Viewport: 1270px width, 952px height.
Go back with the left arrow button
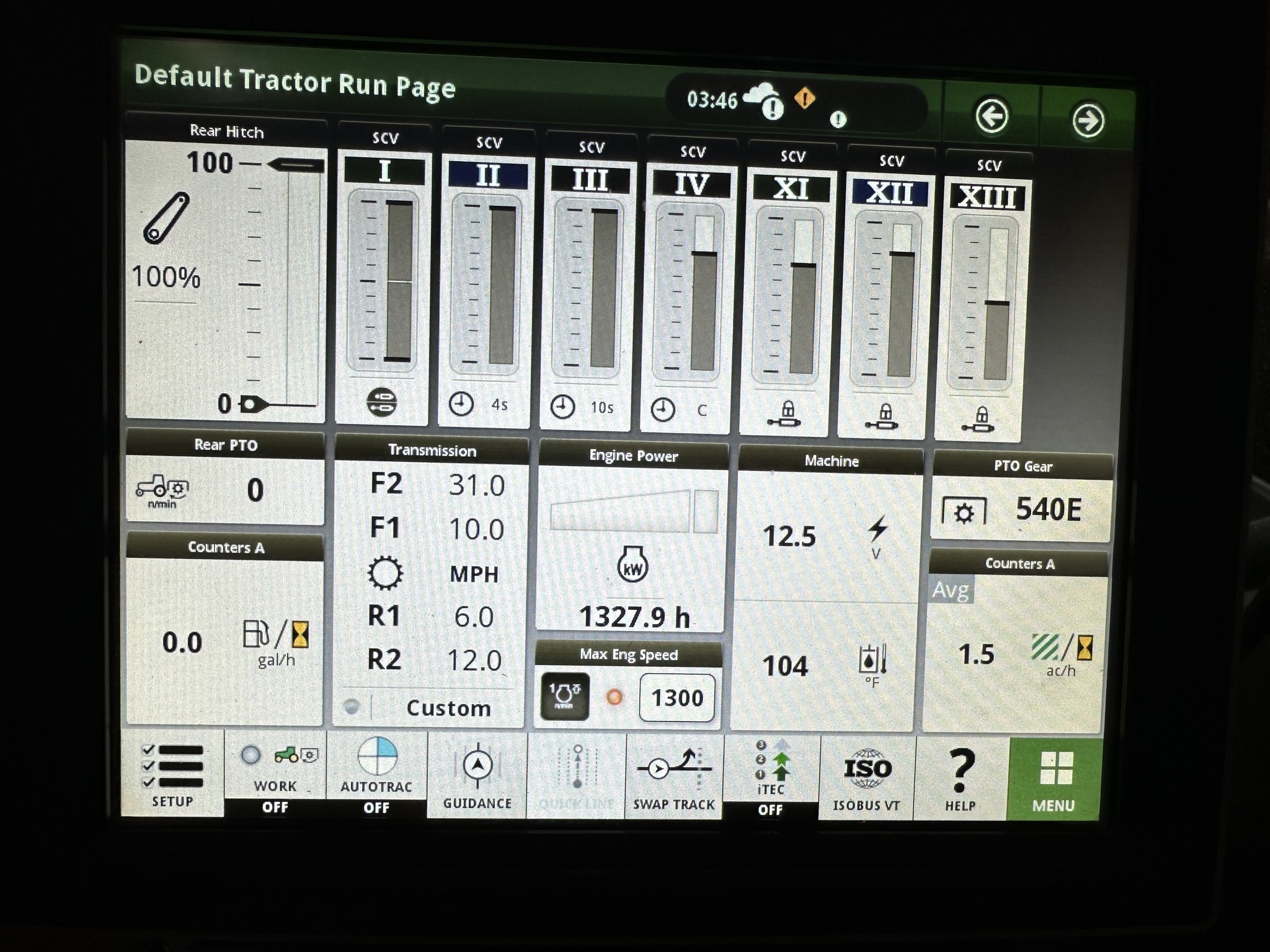[x=991, y=115]
